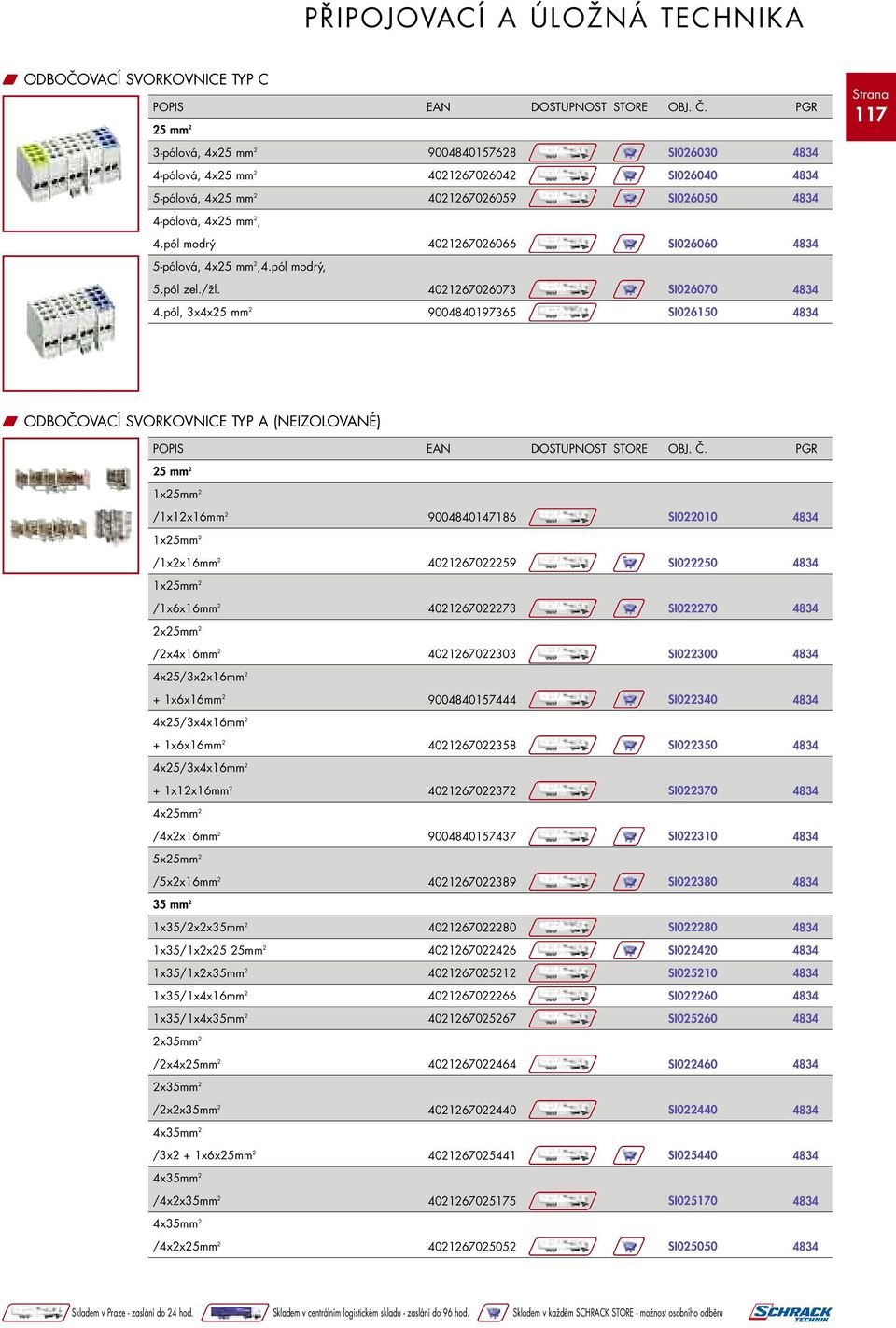
Task: Click the truck availability icon for SI026030
Action: point(563,152)
